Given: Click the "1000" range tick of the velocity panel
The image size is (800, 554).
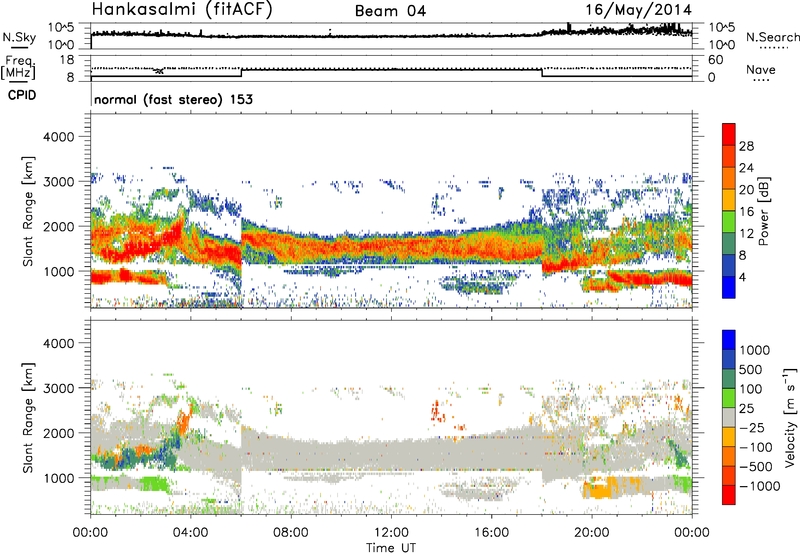Looking at the screenshot, I should pos(58,478).
